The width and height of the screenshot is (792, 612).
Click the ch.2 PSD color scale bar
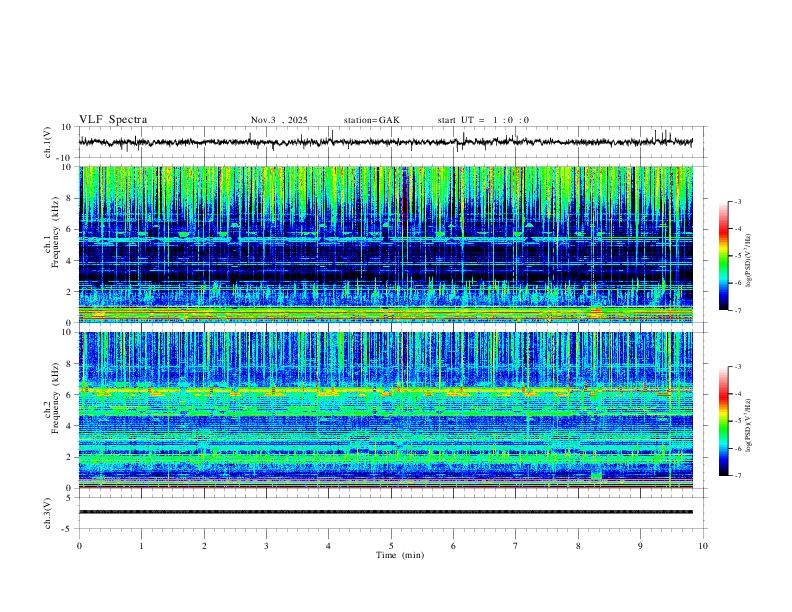pyautogui.click(x=724, y=421)
